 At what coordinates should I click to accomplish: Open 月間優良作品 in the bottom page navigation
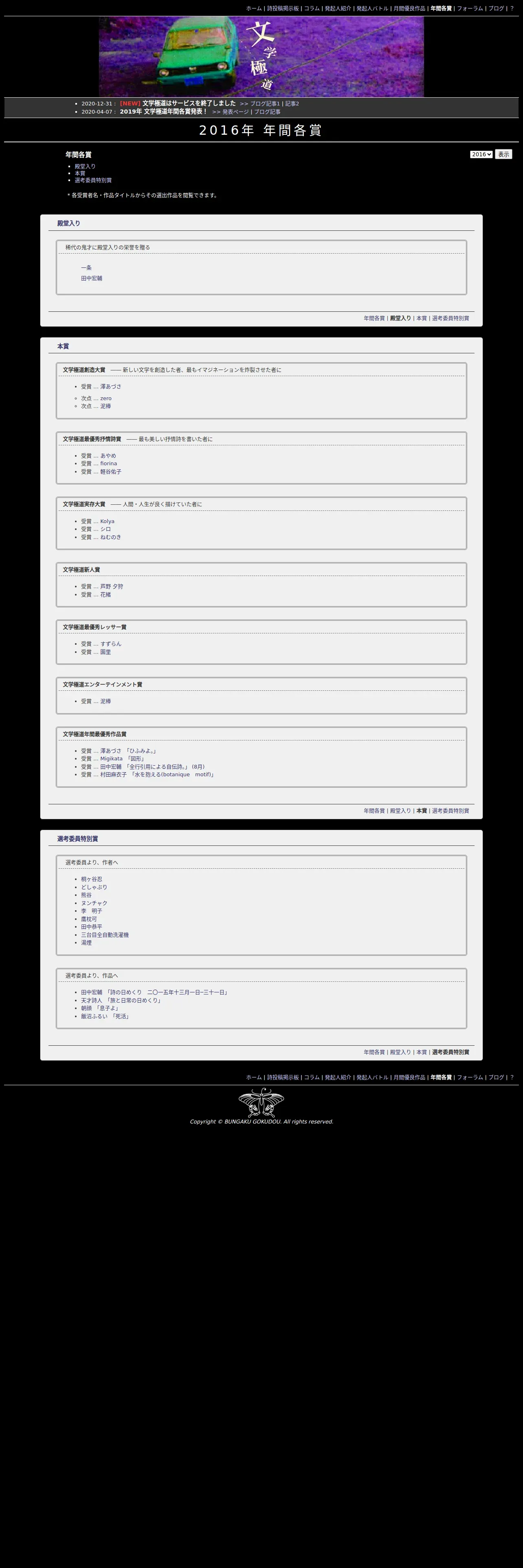[x=409, y=1077]
